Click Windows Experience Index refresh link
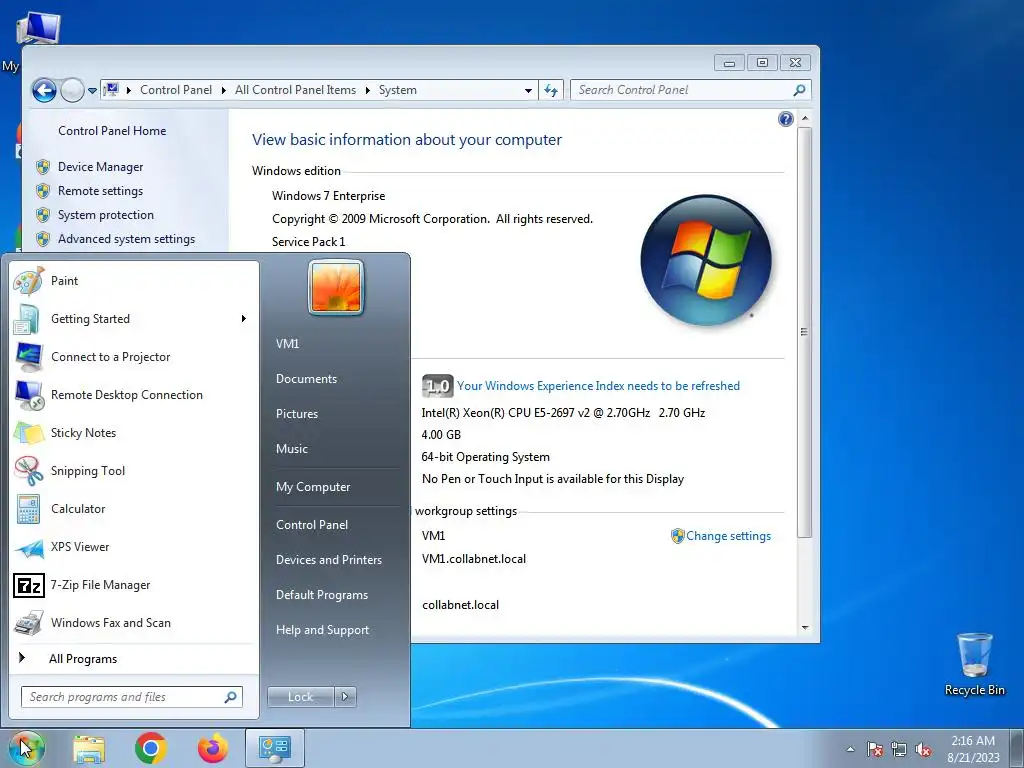 pos(598,386)
